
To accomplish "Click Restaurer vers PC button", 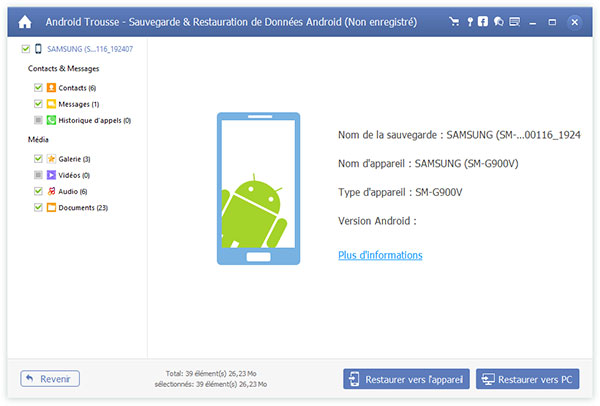I will point(527,379).
